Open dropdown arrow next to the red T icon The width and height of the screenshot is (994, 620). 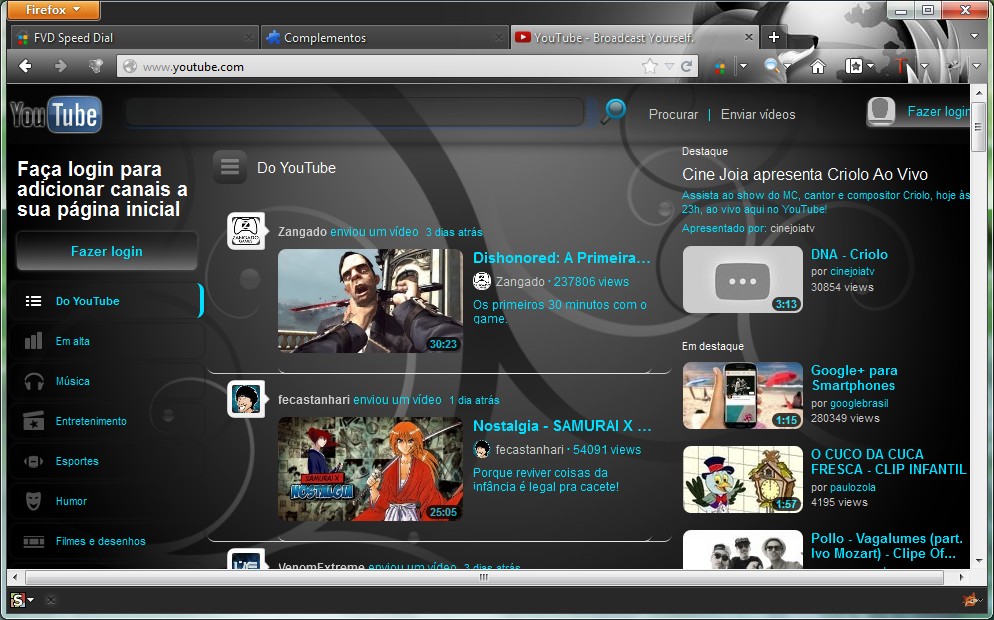tap(924, 66)
